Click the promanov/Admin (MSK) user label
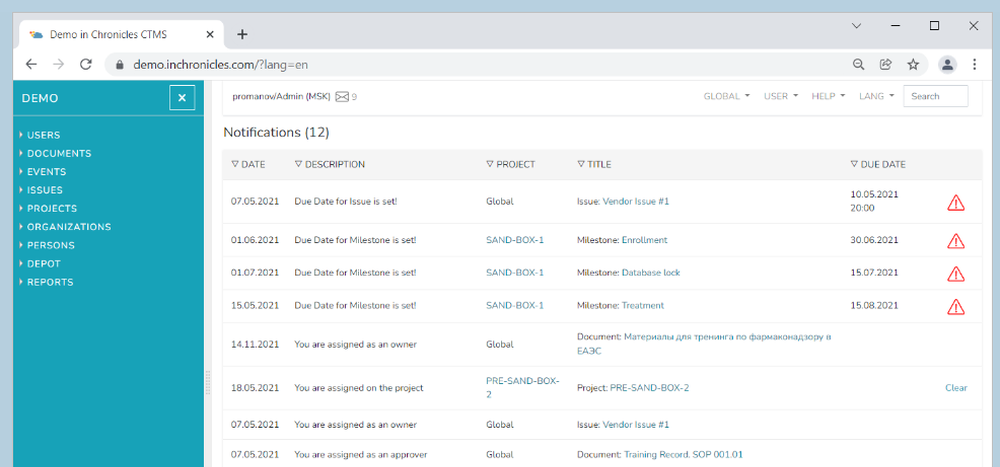The width and height of the screenshot is (1000, 467). pos(281,97)
